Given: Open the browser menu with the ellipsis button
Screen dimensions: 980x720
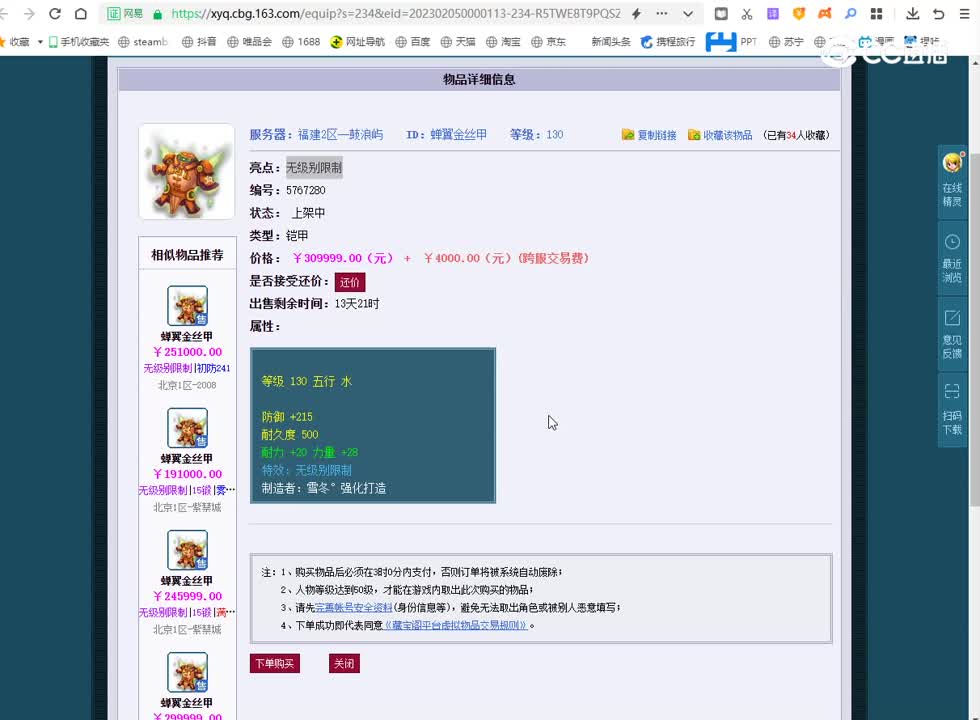Looking at the screenshot, I should pos(660,15).
